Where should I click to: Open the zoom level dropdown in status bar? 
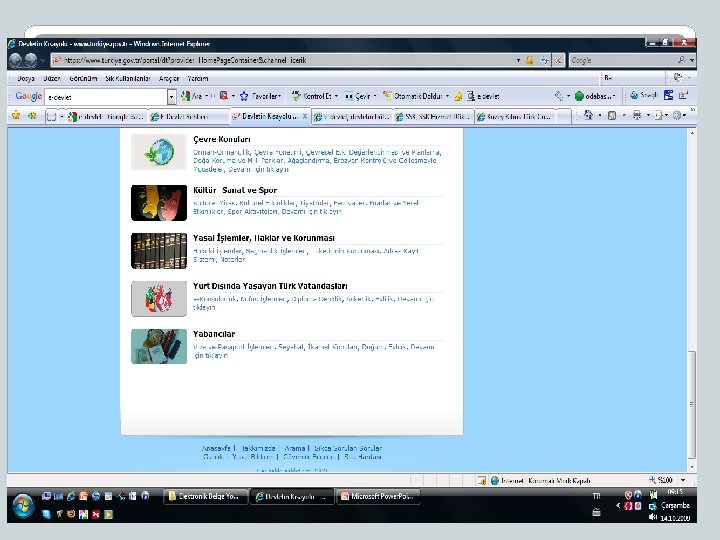tap(683, 480)
